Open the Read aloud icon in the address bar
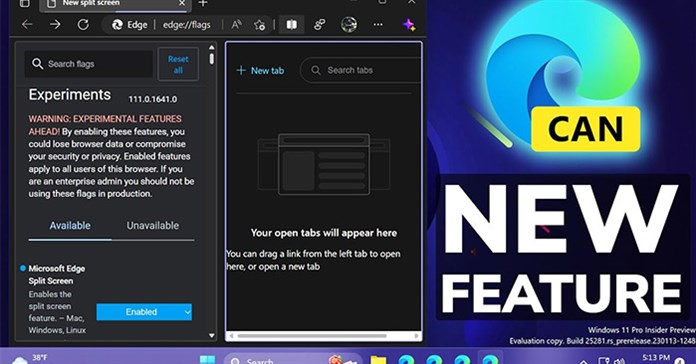Viewport: 696px width, 364px height. click(x=236, y=24)
